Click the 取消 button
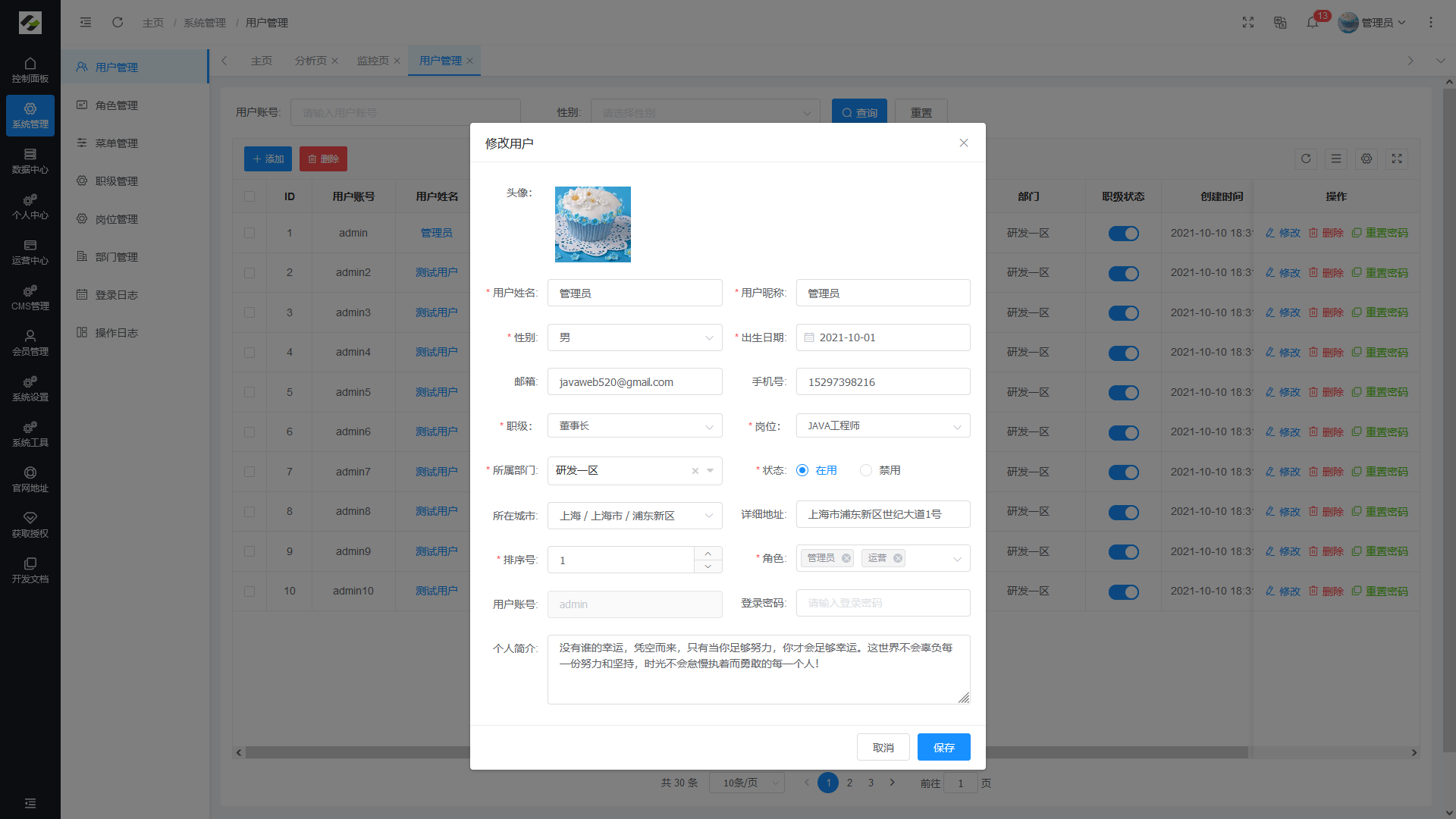This screenshot has height=819, width=1456. pyautogui.click(x=883, y=747)
